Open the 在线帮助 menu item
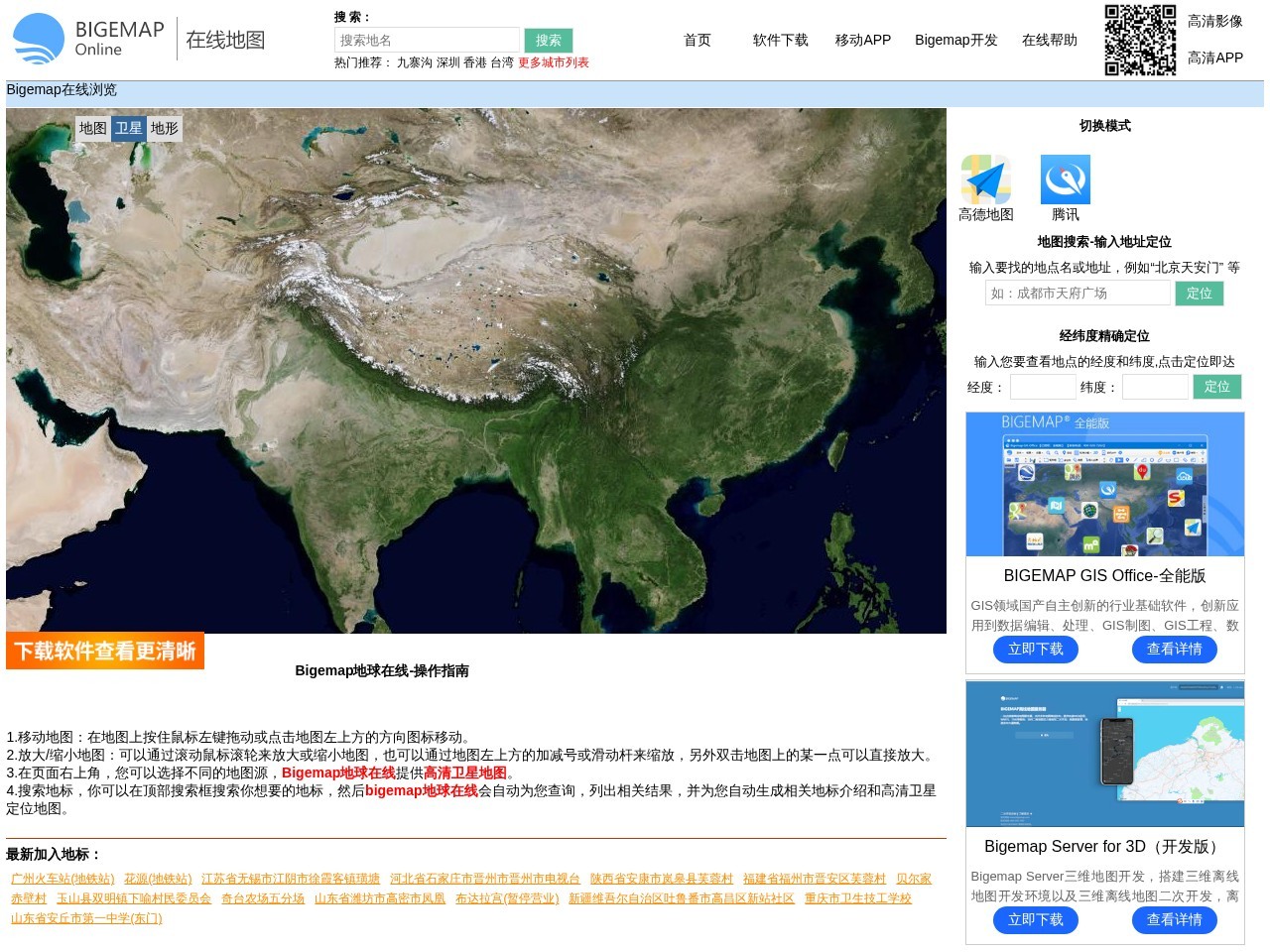 tap(1049, 41)
